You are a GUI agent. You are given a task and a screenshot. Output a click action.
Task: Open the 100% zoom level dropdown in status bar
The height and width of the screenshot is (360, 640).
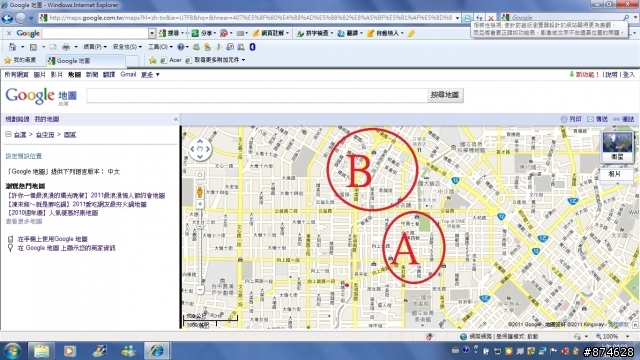(x=627, y=336)
